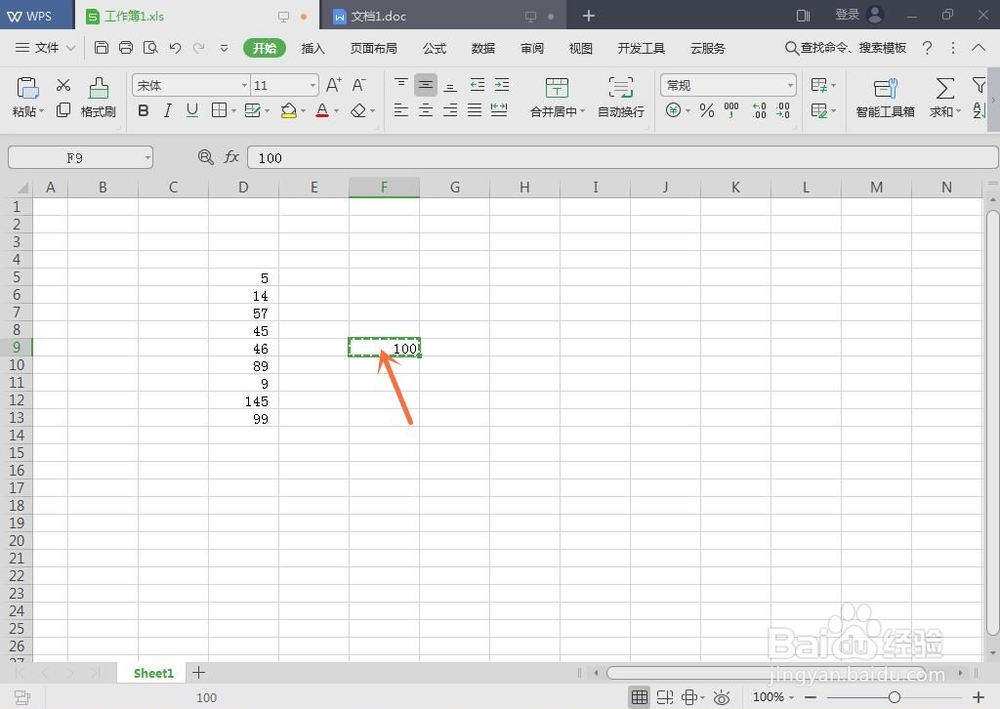
Task: Switch to the 插入 ribbon tab
Action: 312,47
